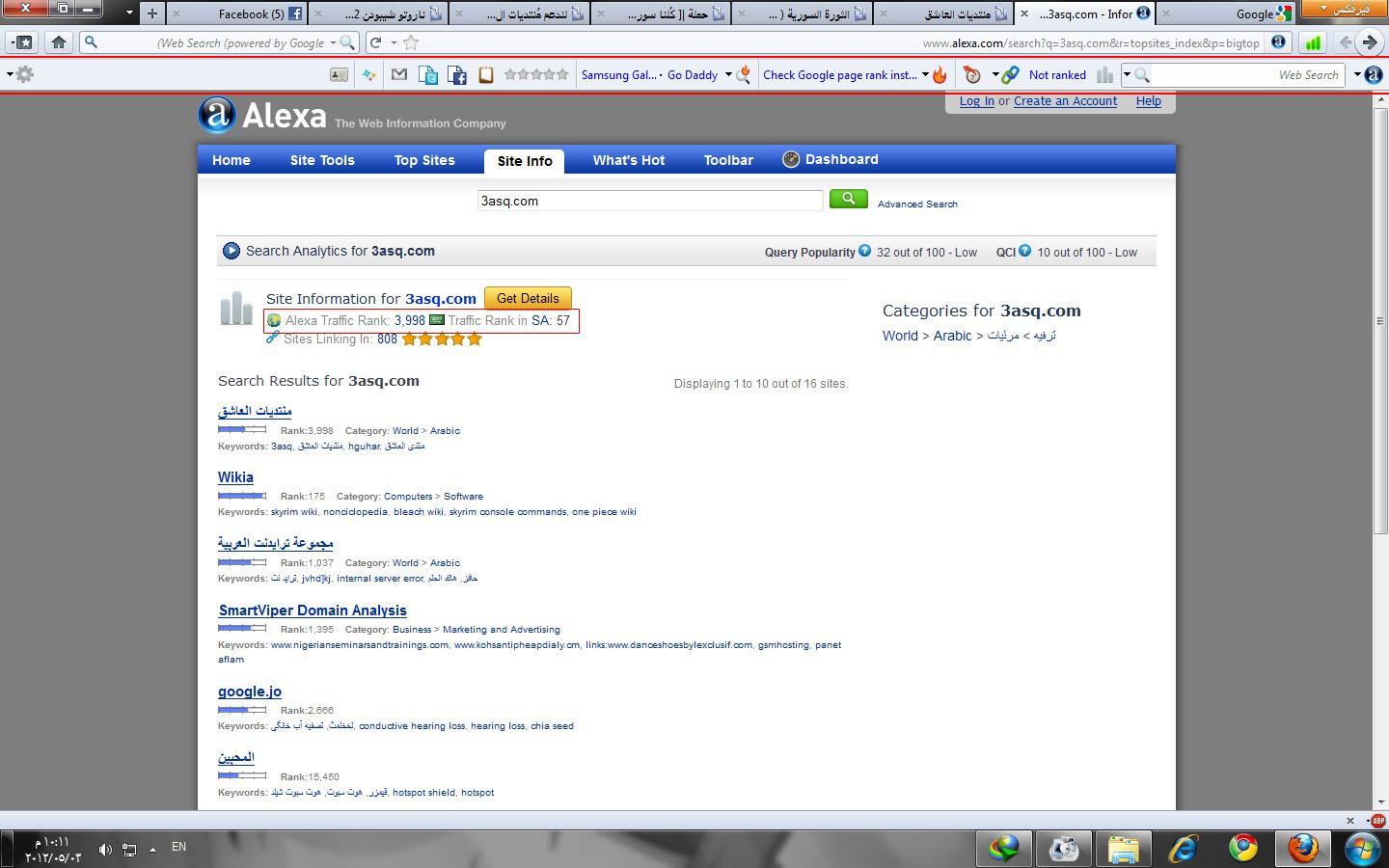1389x868 pixels.
Task: Expand the Check Google page rank dropdown
Action: (925, 74)
